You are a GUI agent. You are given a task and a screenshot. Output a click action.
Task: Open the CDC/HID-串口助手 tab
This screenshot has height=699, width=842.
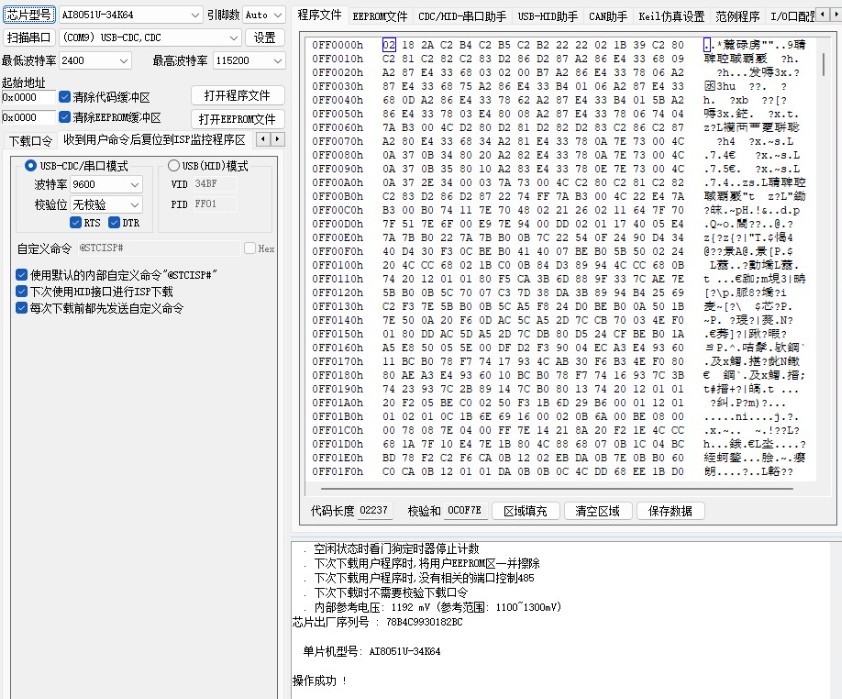(x=462, y=17)
